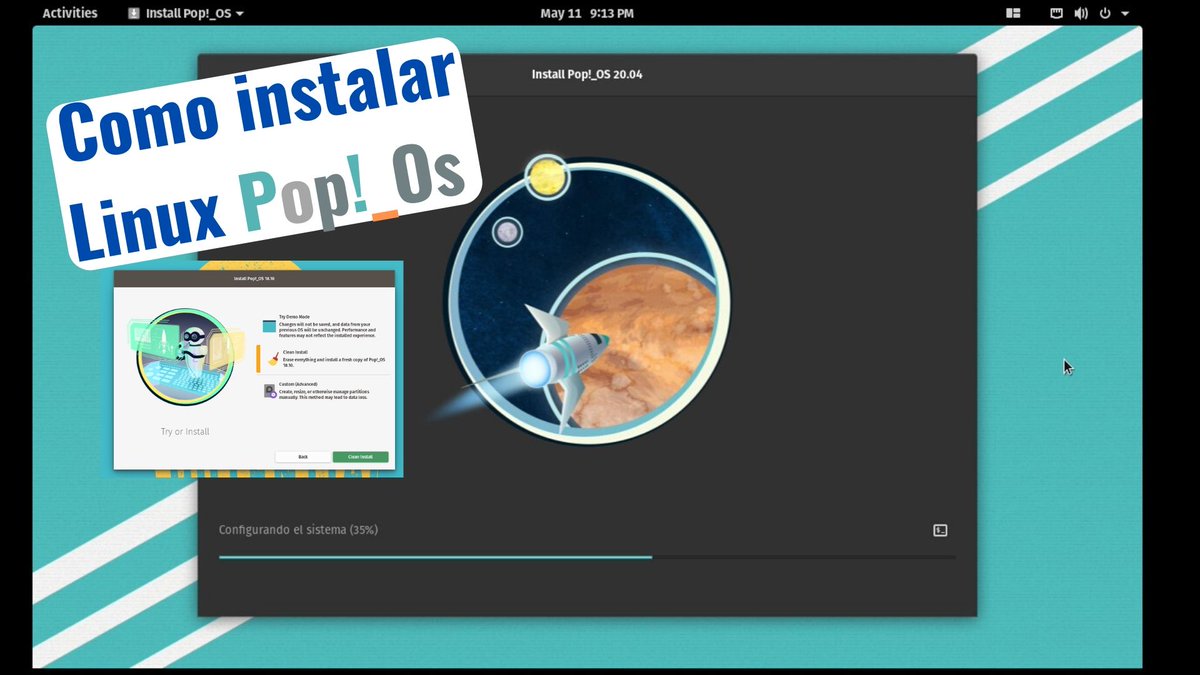Click the Configurando el sistema progress bar
The image size is (1200, 675).
(x=586, y=557)
